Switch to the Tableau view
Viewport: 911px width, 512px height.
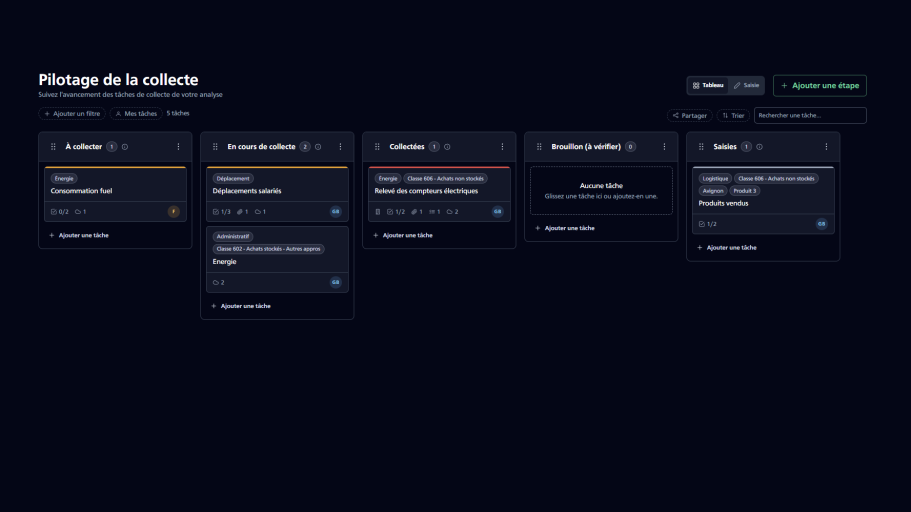(708, 85)
